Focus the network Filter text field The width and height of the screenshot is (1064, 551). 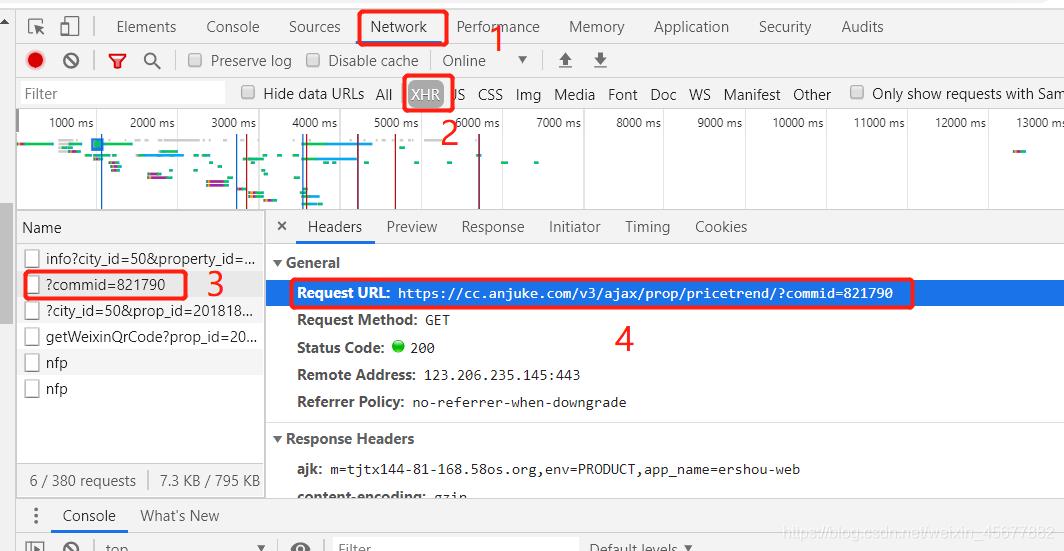coord(123,93)
